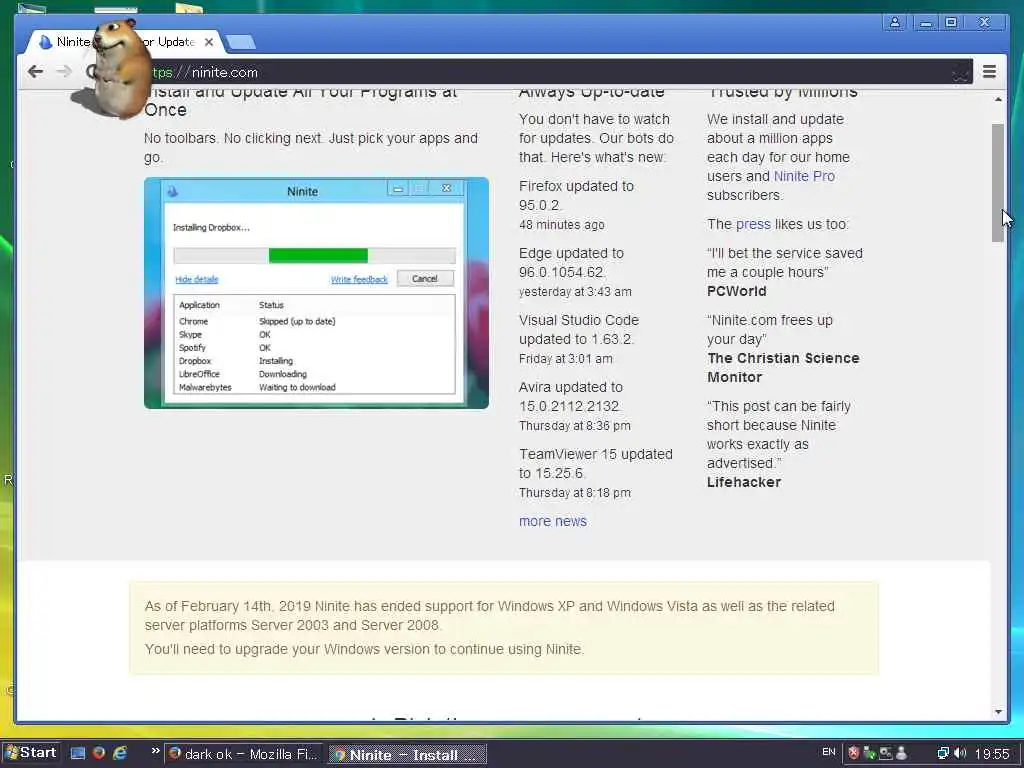The width and height of the screenshot is (1024, 768).
Task: Click the green-arrow tray icon beside the shield
Action: coord(869,753)
